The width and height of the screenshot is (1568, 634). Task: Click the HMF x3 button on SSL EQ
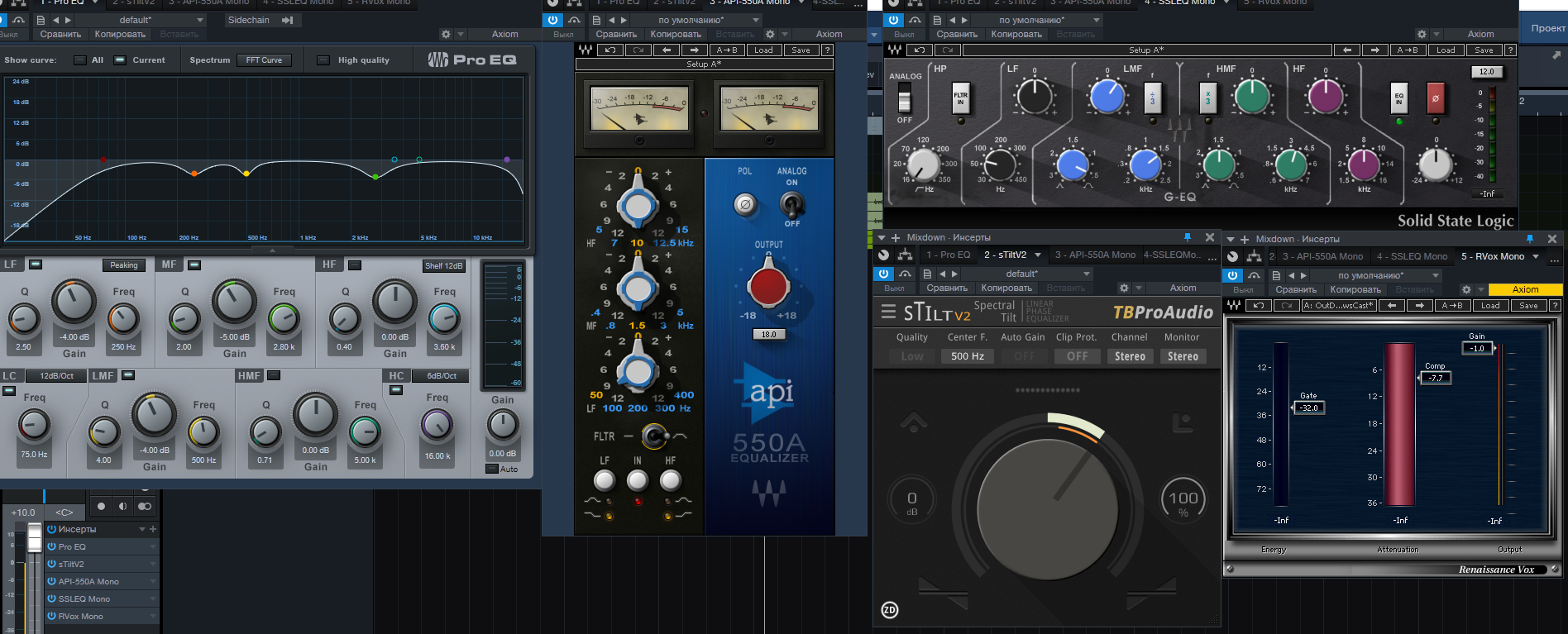pyautogui.click(x=1207, y=98)
